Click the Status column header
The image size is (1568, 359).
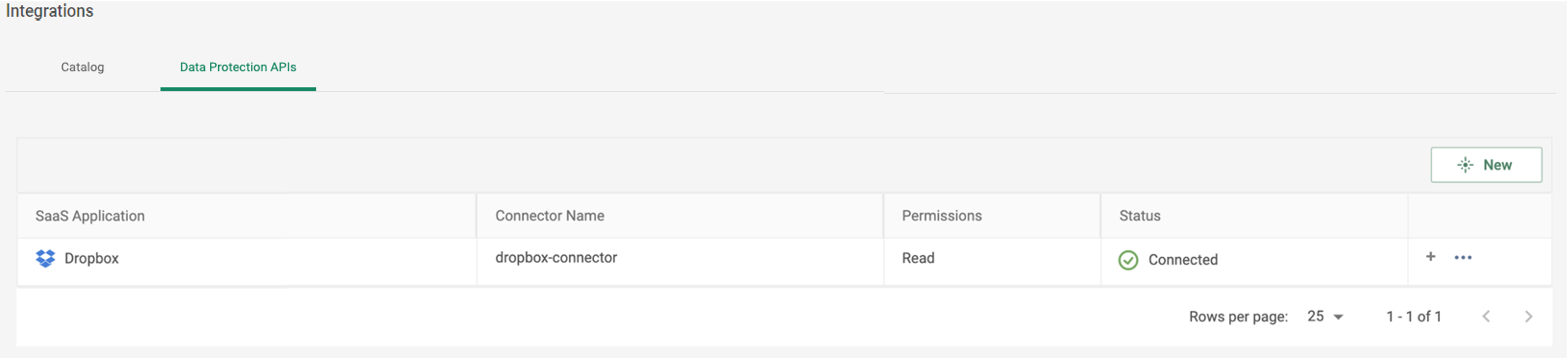click(1139, 216)
